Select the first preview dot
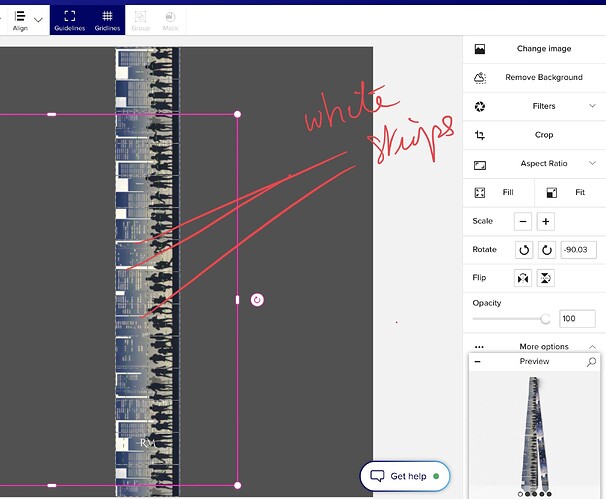 (x=520, y=494)
